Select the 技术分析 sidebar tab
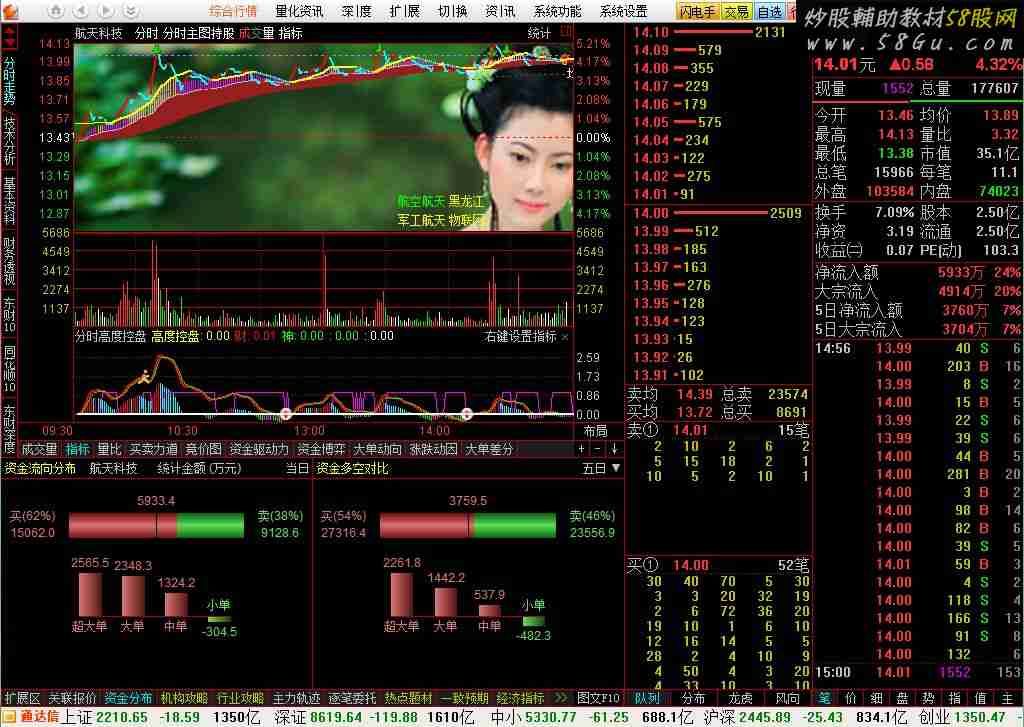 coord(10,141)
